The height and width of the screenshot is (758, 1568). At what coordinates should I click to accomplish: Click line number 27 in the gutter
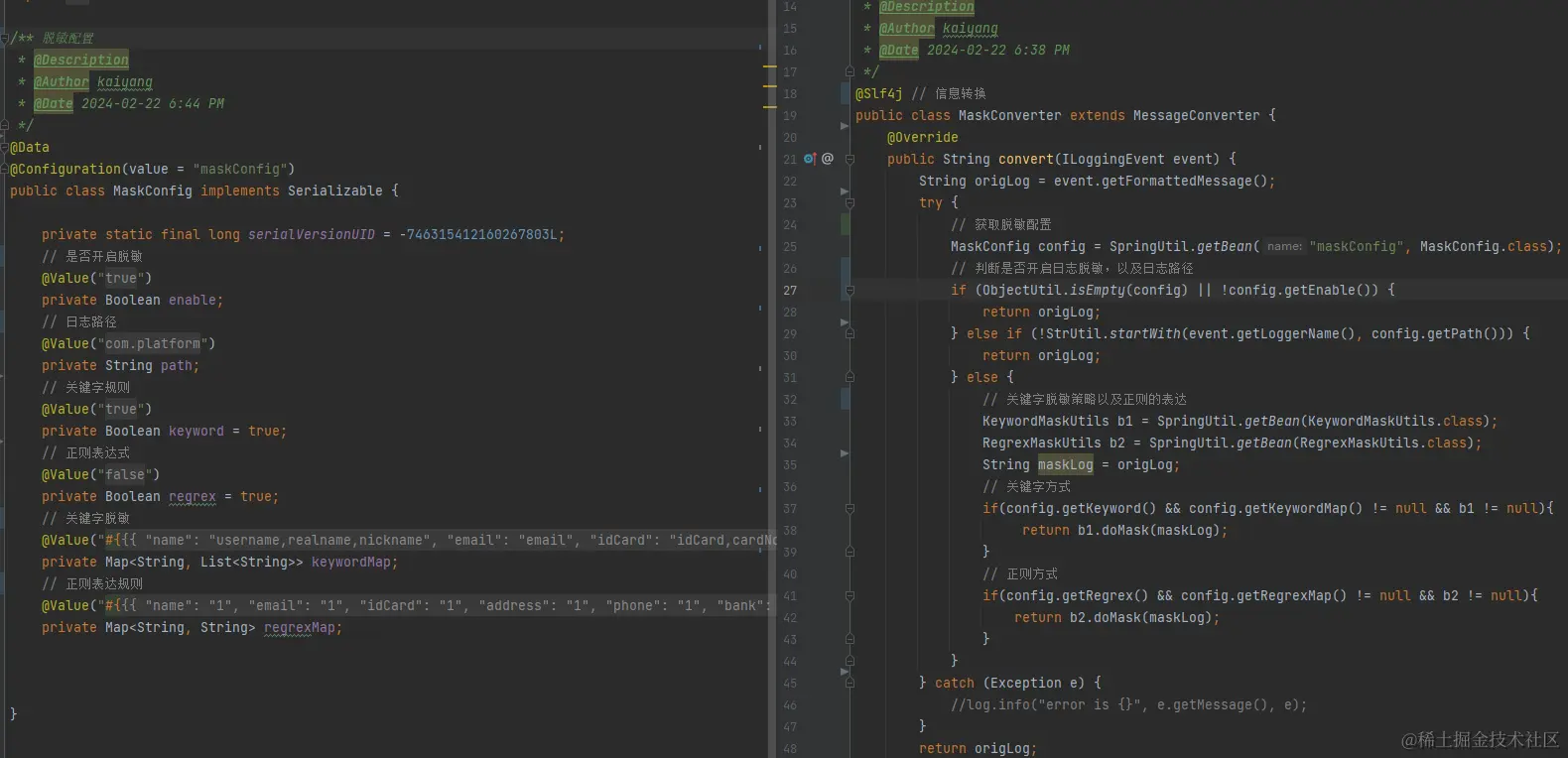[x=790, y=290]
